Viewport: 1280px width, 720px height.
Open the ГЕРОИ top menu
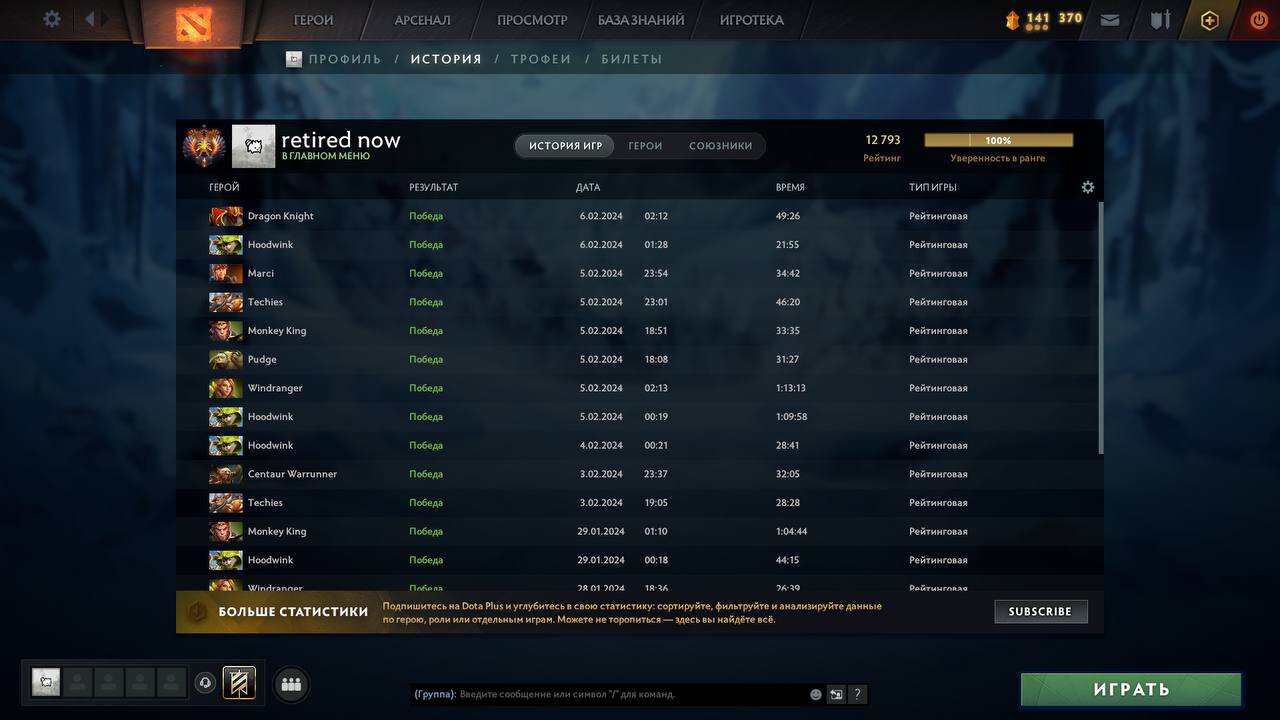coord(314,20)
